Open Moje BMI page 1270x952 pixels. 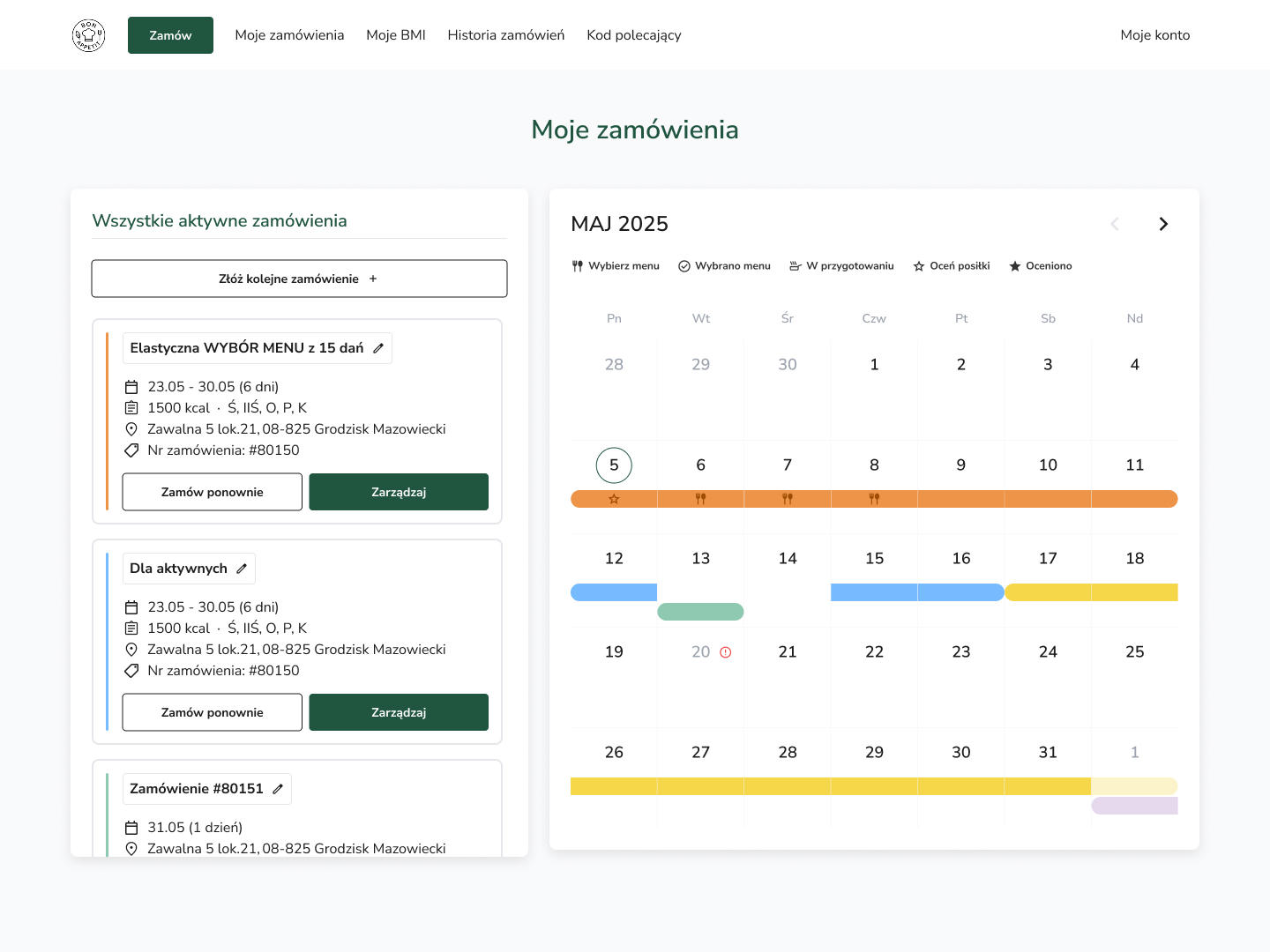[396, 35]
